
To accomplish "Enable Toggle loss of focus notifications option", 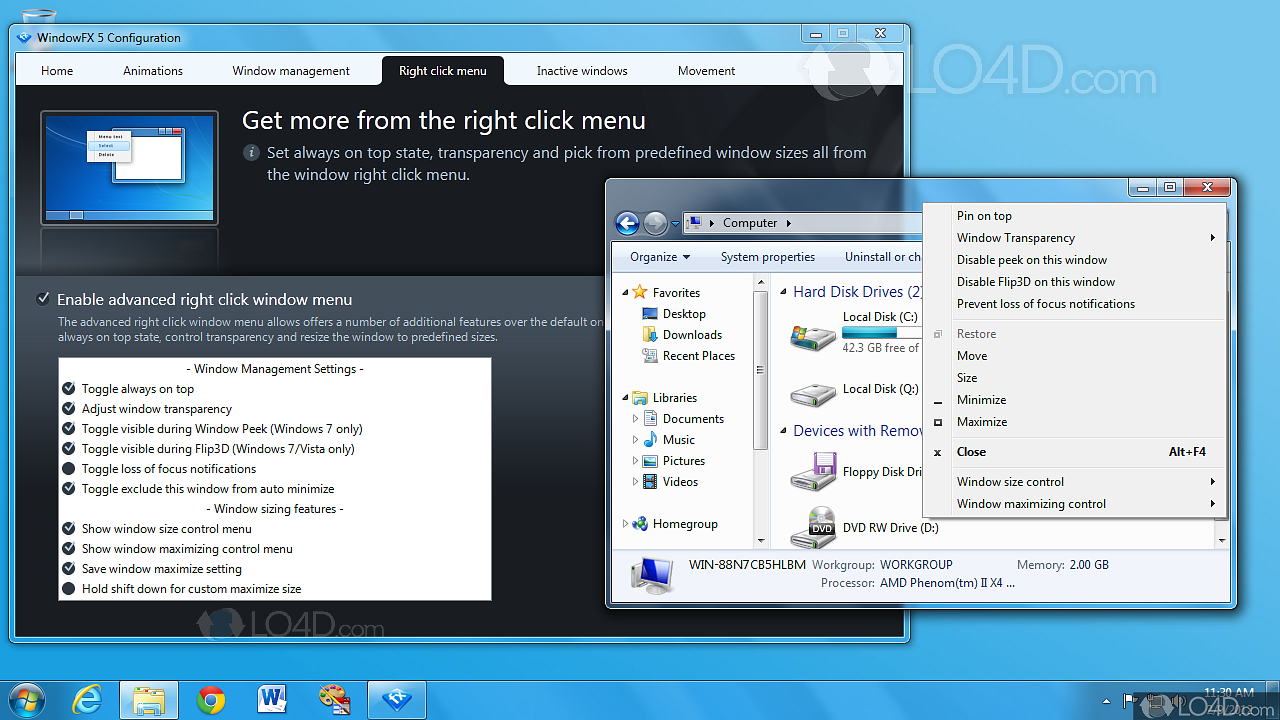I will point(69,469).
